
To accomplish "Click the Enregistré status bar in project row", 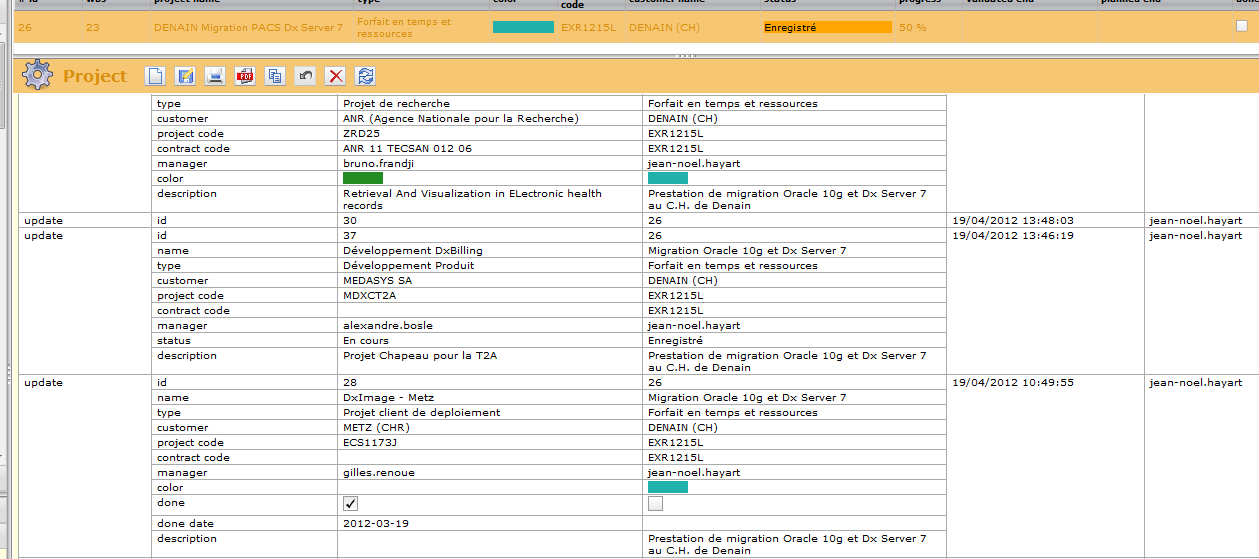I will 827,28.
